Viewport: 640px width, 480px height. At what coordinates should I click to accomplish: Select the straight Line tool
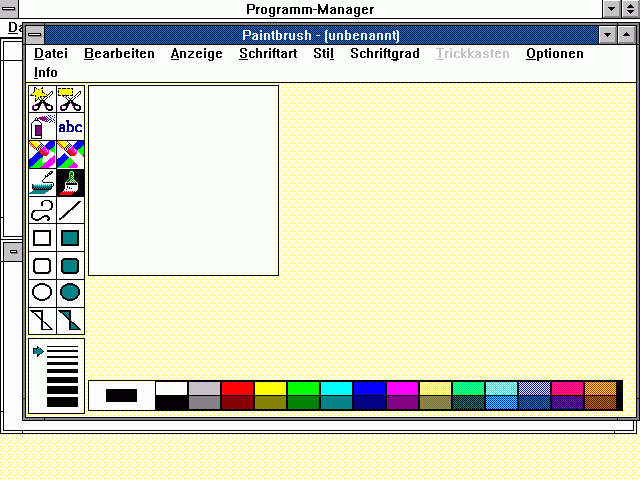(71, 210)
